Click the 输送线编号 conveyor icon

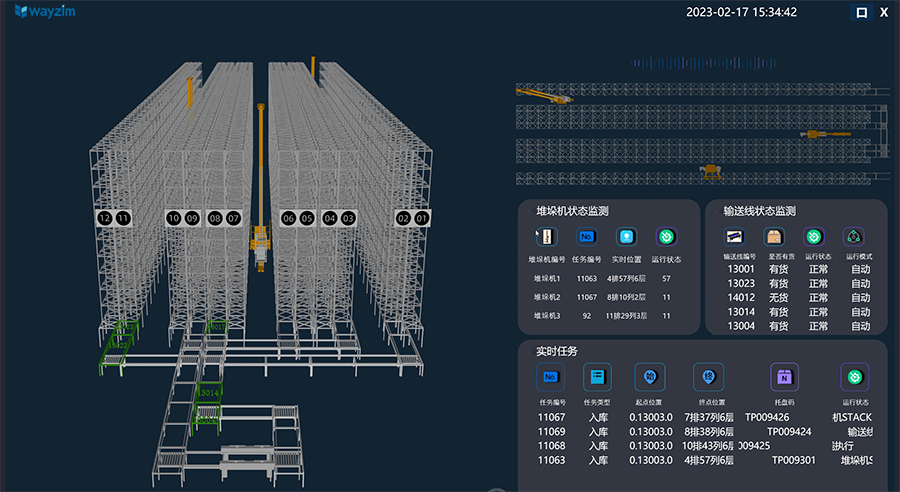tap(734, 237)
